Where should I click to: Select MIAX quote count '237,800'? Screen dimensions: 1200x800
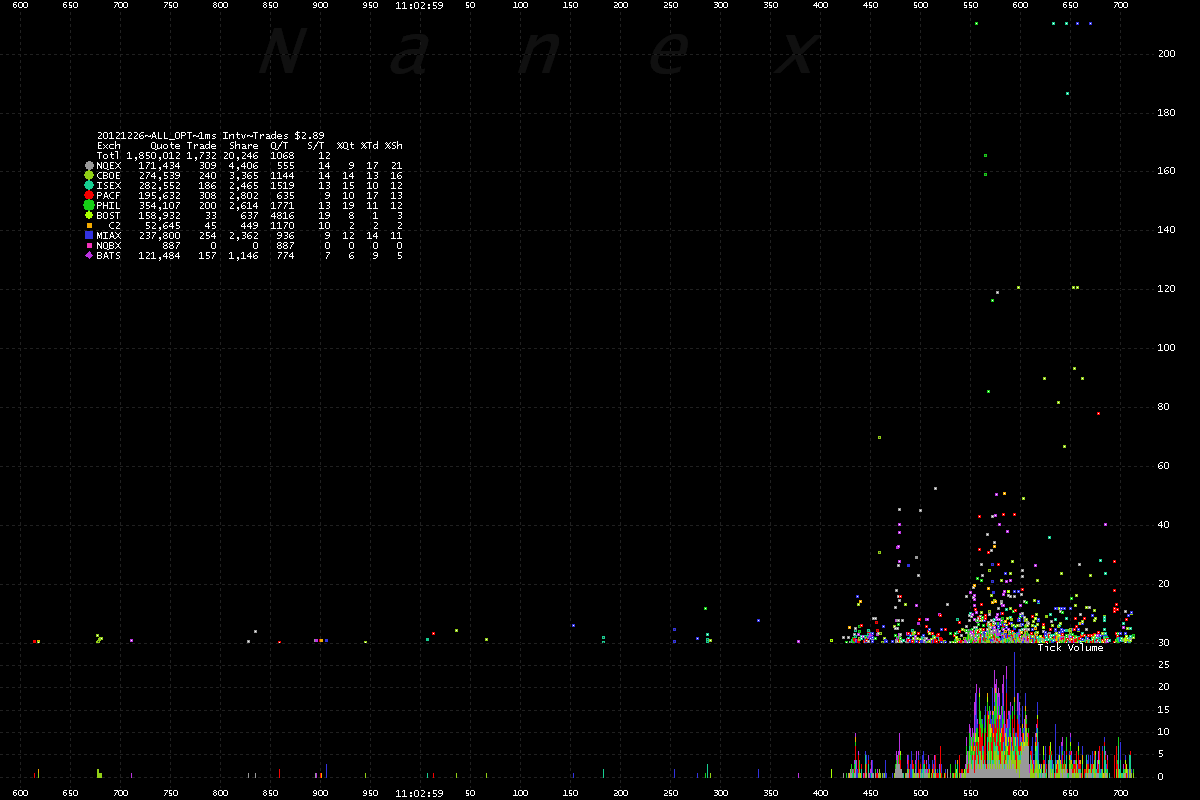point(159,235)
